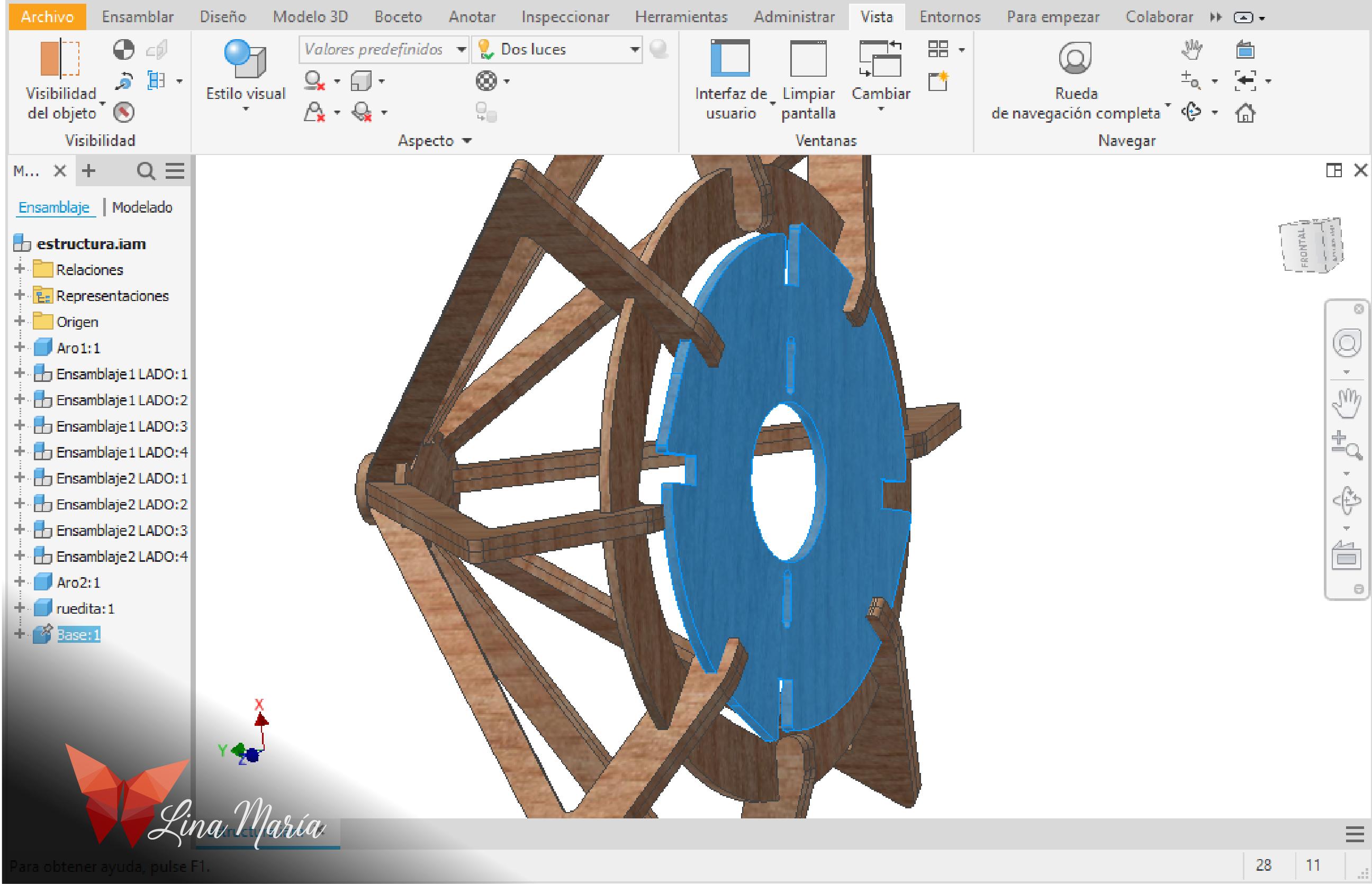This screenshot has height=884, width=1372.
Task: Expand Ensamblaje2 LADO:4 node
Action: (20, 555)
